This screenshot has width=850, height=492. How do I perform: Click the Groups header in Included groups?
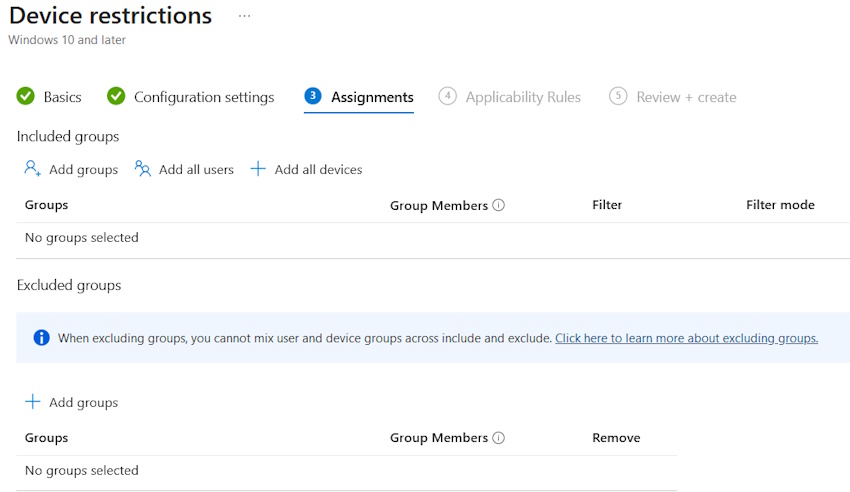(46, 205)
